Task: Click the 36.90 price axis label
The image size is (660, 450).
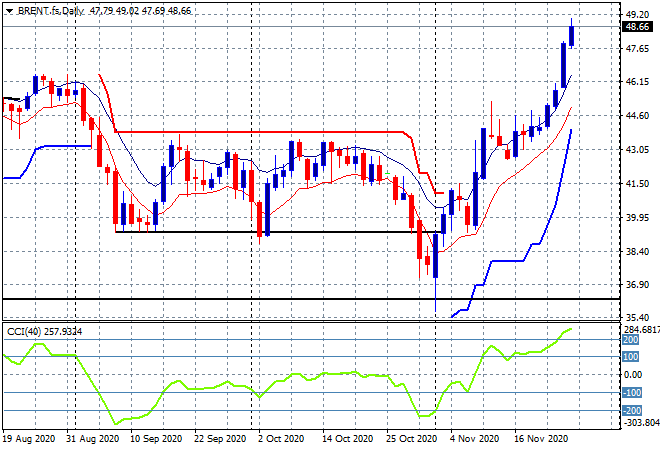Action: [637, 285]
